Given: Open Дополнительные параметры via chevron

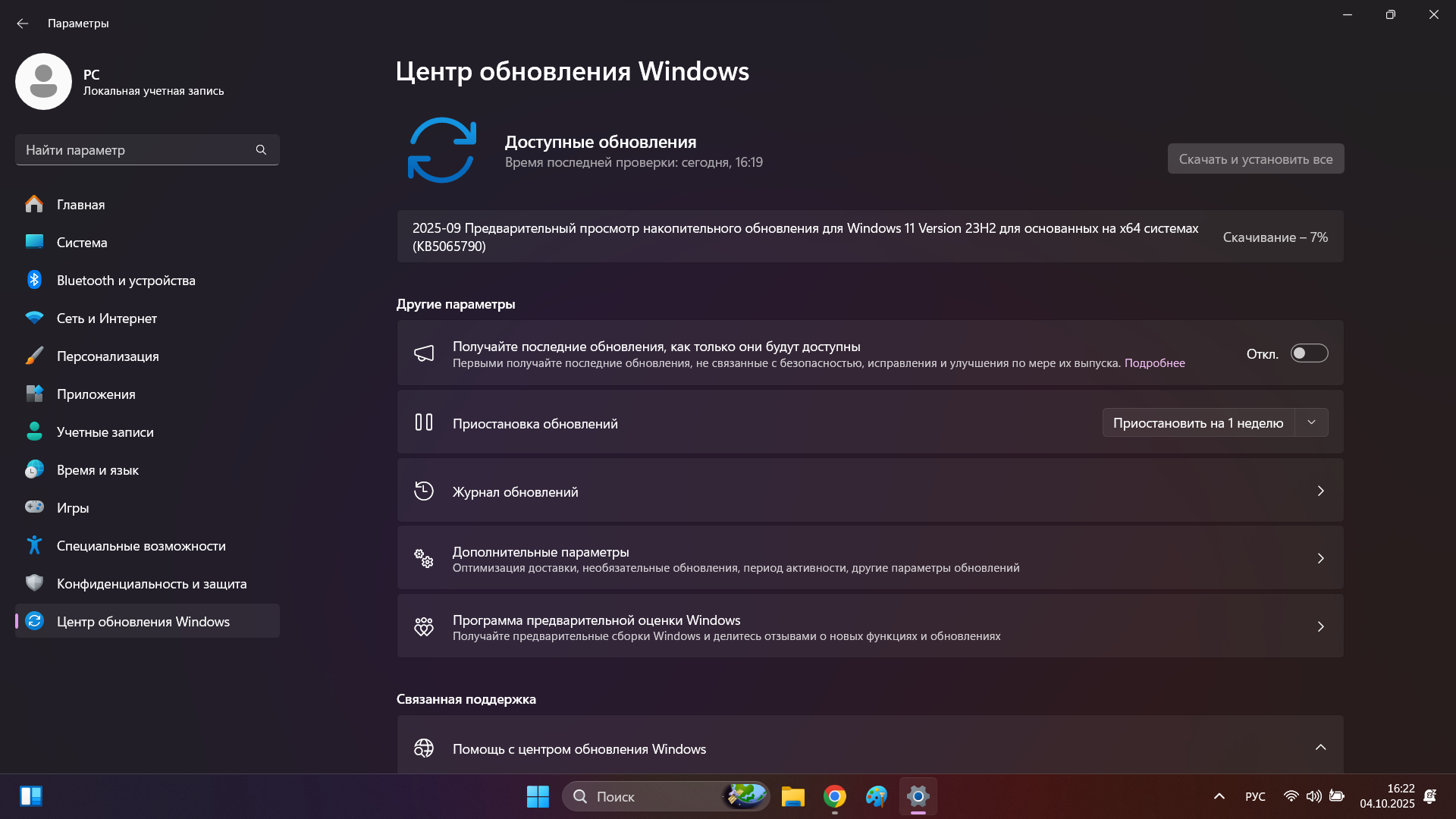Looking at the screenshot, I should [1320, 559].
